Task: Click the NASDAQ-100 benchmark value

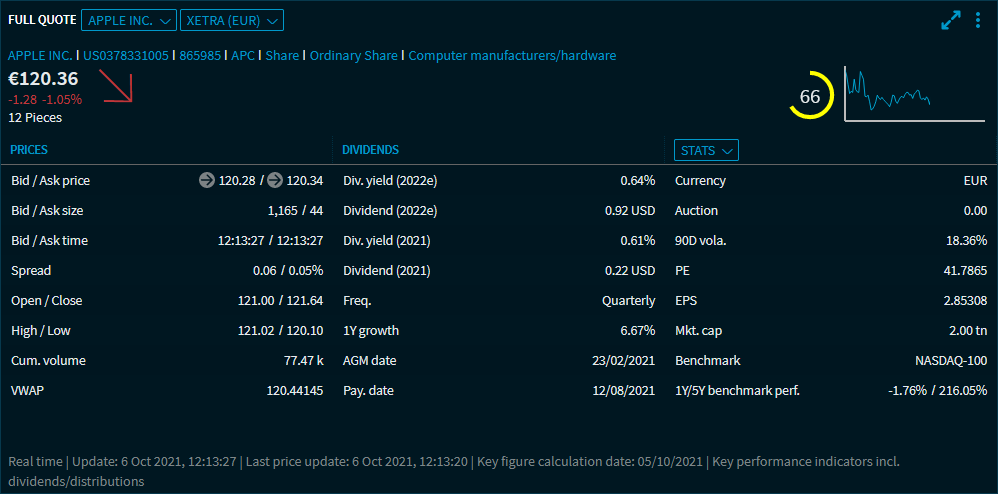Action: coord(951,360)
